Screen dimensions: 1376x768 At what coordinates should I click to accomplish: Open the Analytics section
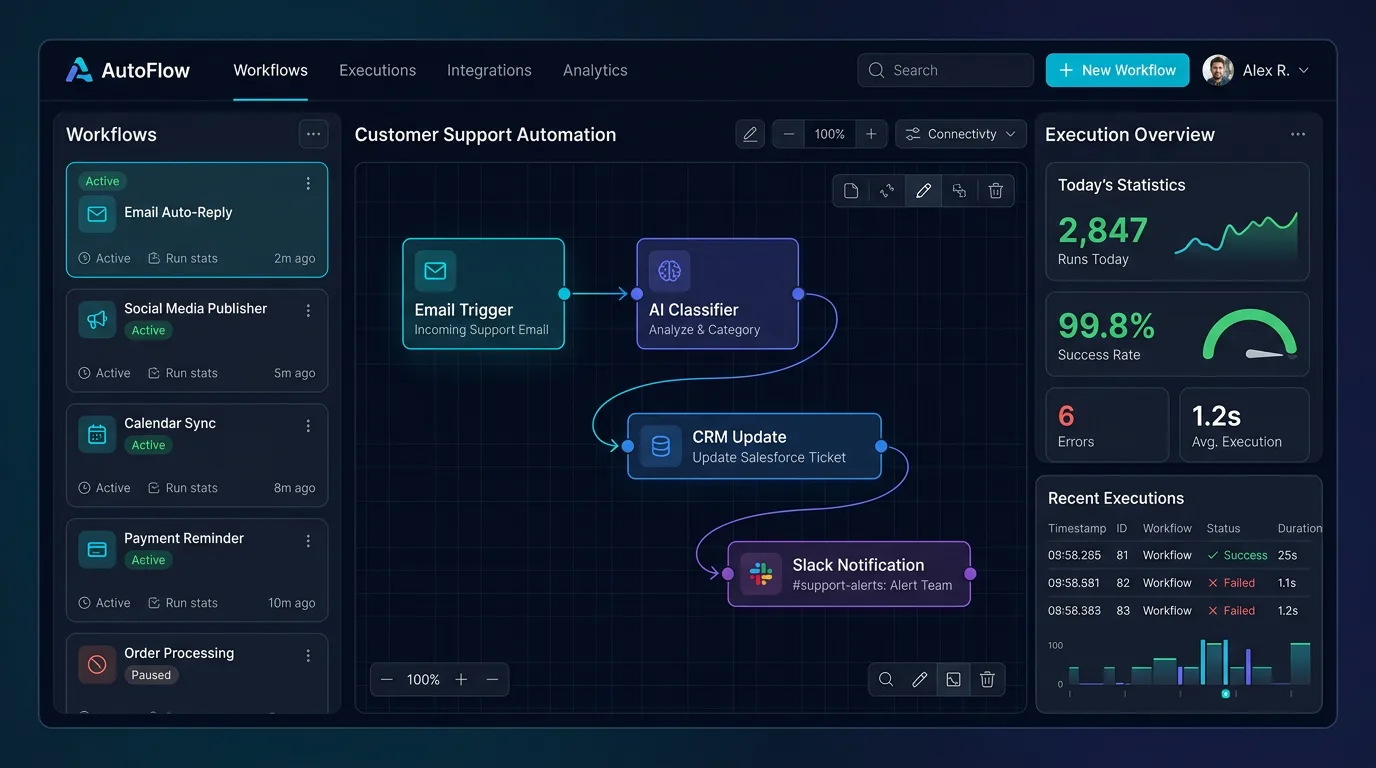[x=595, y=70]
